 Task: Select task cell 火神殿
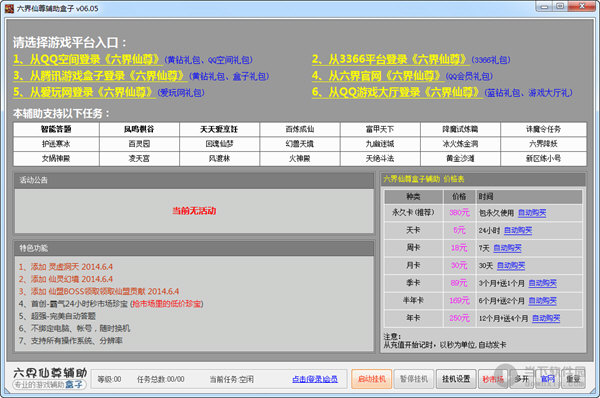point(300,158)
